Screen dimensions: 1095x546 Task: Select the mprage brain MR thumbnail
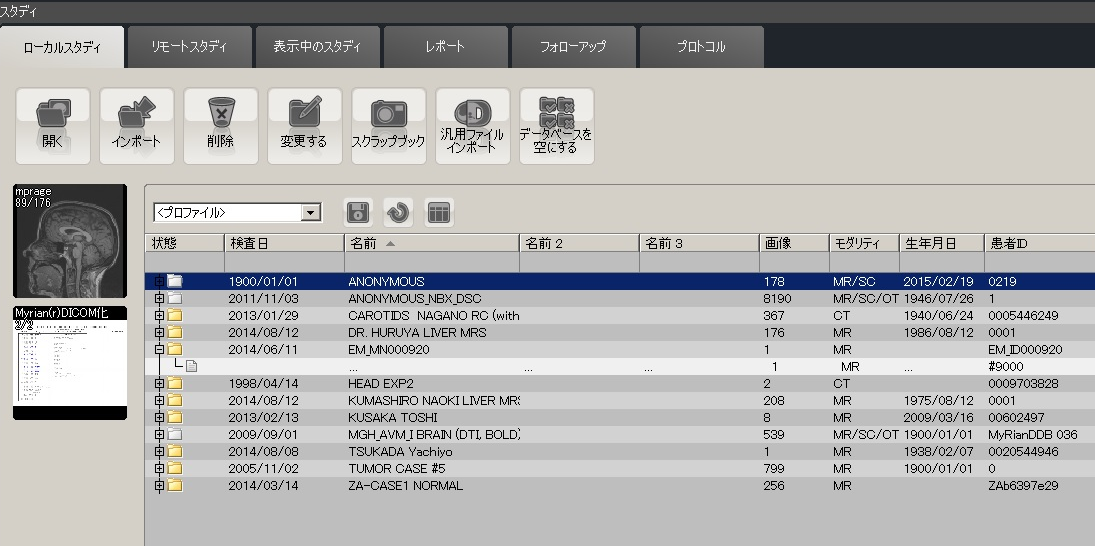pos(70,241)
